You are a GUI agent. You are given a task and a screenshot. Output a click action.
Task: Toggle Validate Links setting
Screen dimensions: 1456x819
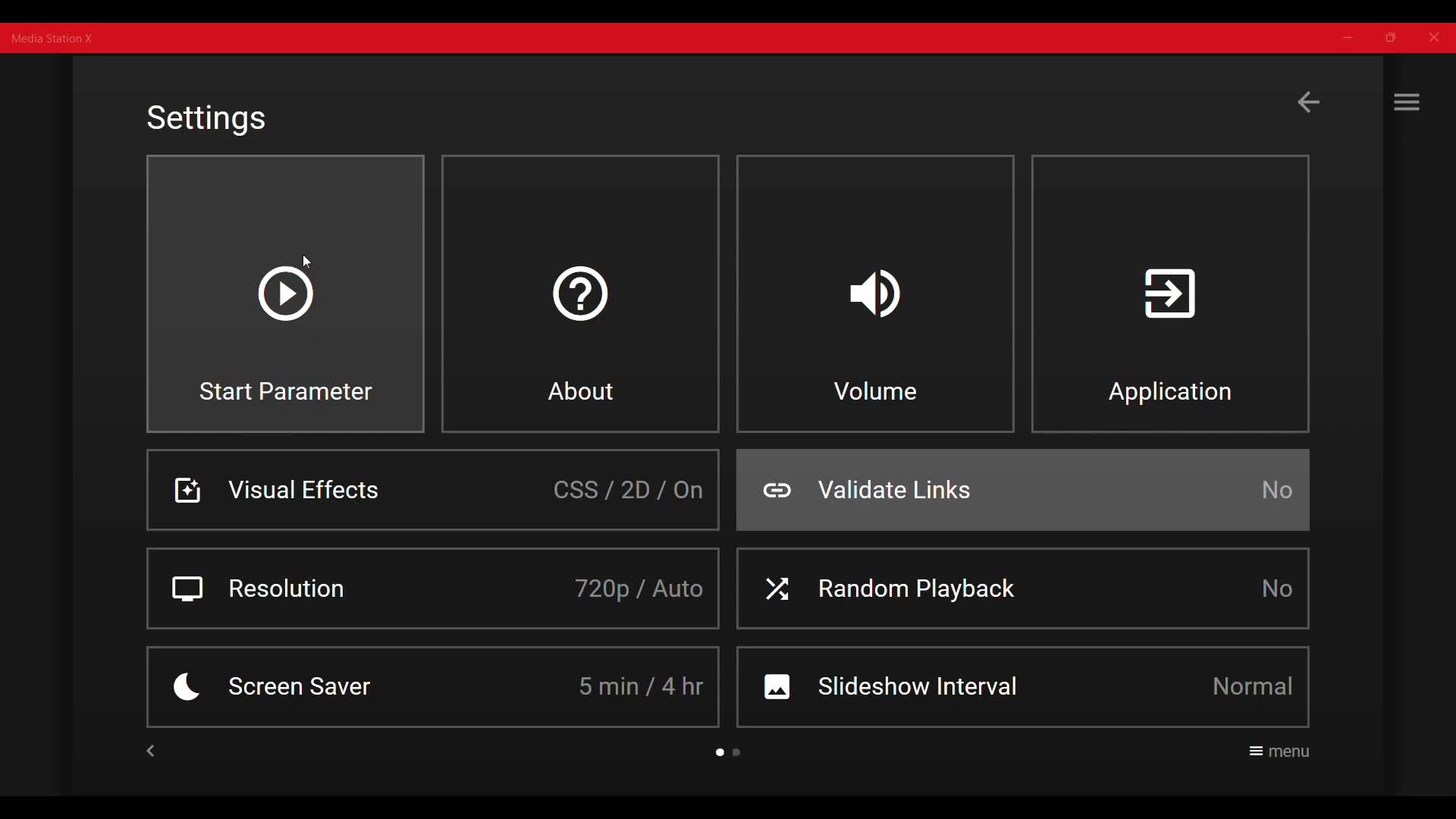(1024, 491)
